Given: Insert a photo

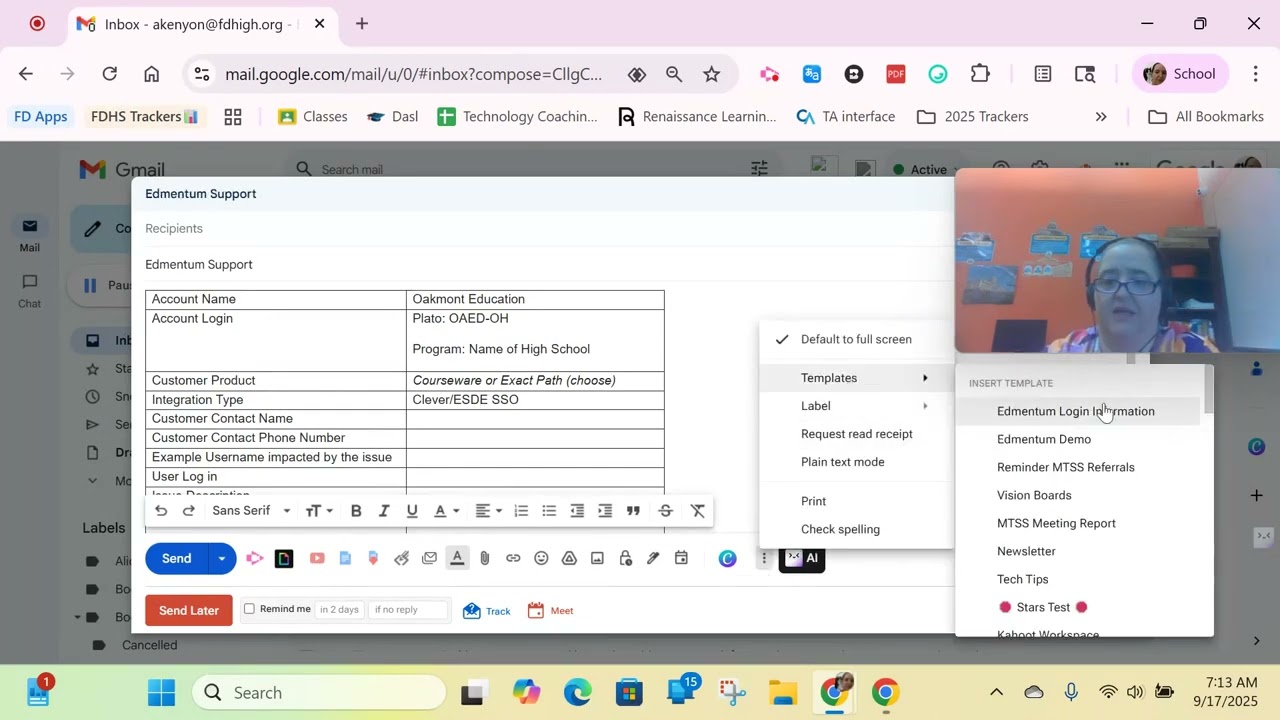Looking at the screenshot, I should point(597,558).
